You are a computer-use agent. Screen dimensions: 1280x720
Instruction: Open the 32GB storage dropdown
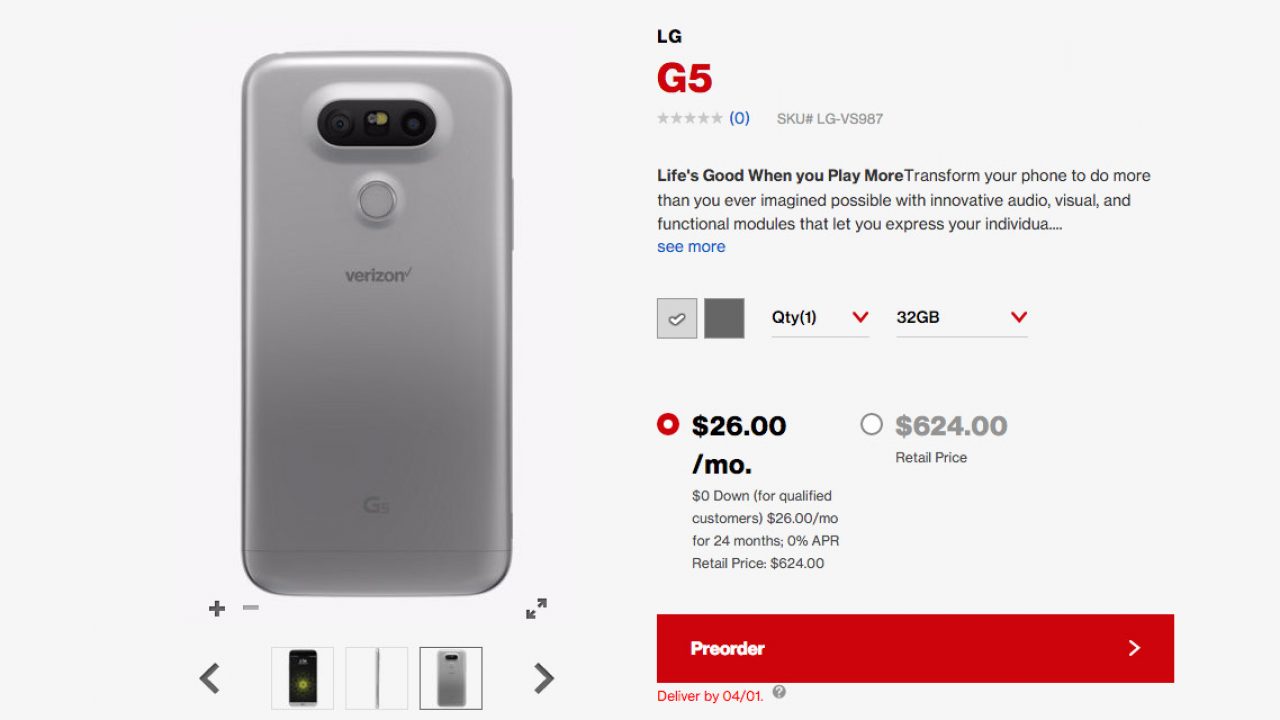961,317
